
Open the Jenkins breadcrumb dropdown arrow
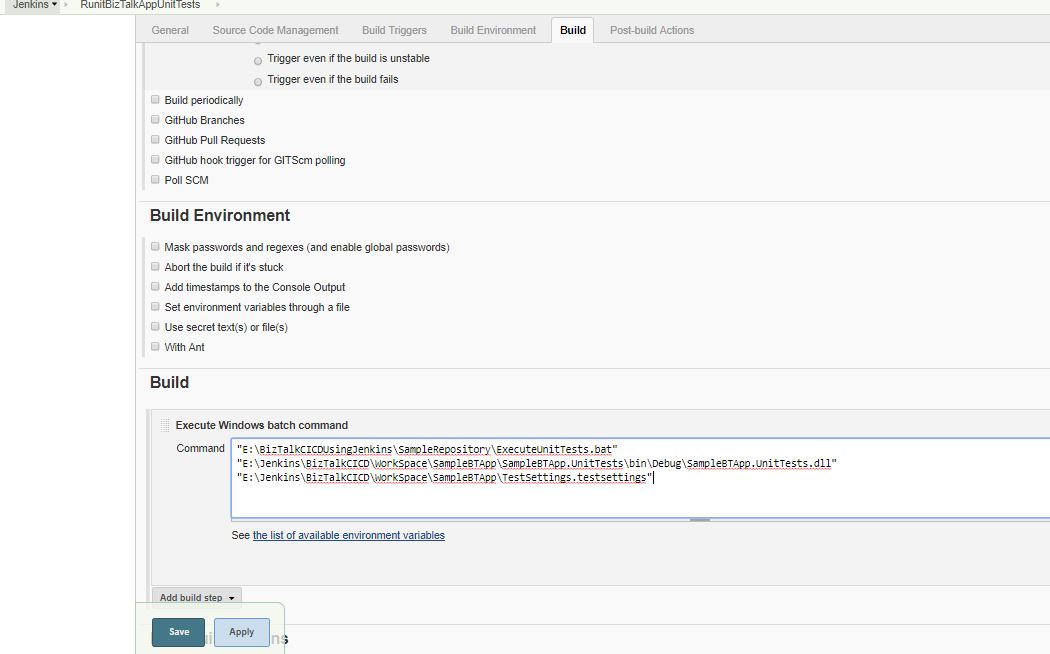click(54, 5)
